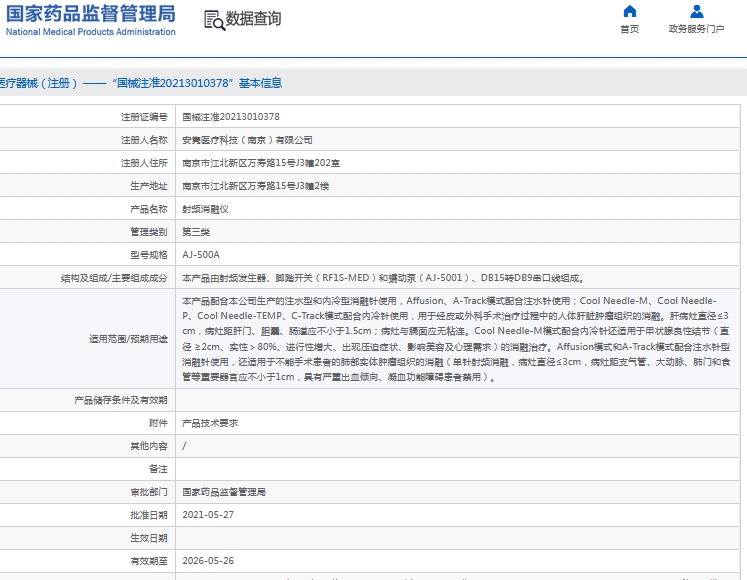Select expiry date 2026-05-26
The width and height of the screenshot is (747, 580).
click(x=208, y=561)
